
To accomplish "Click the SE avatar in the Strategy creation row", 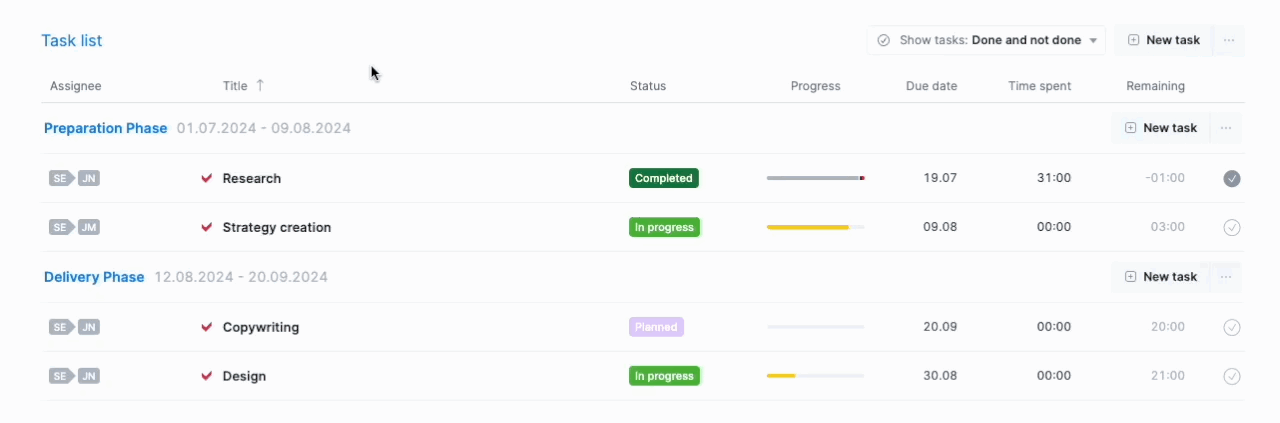I will (61, 227).
